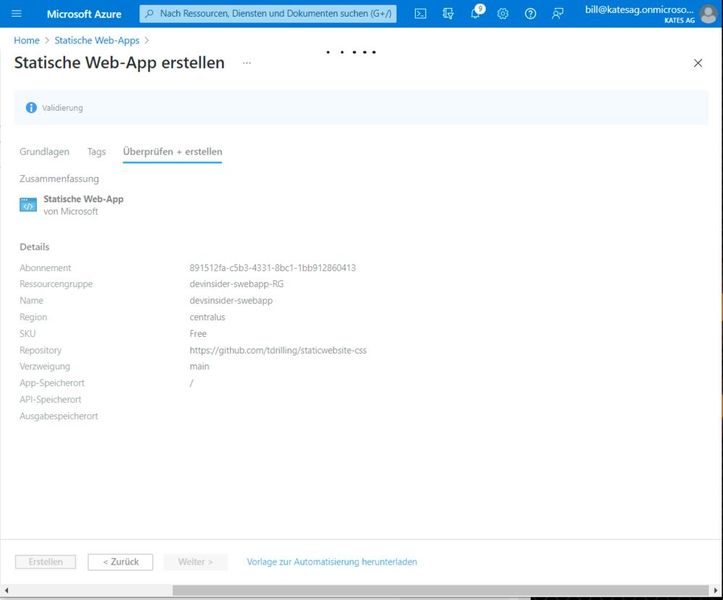
Task: Click the App-Speicherort label
Action: pyautogui.click(x=52, y=383)
